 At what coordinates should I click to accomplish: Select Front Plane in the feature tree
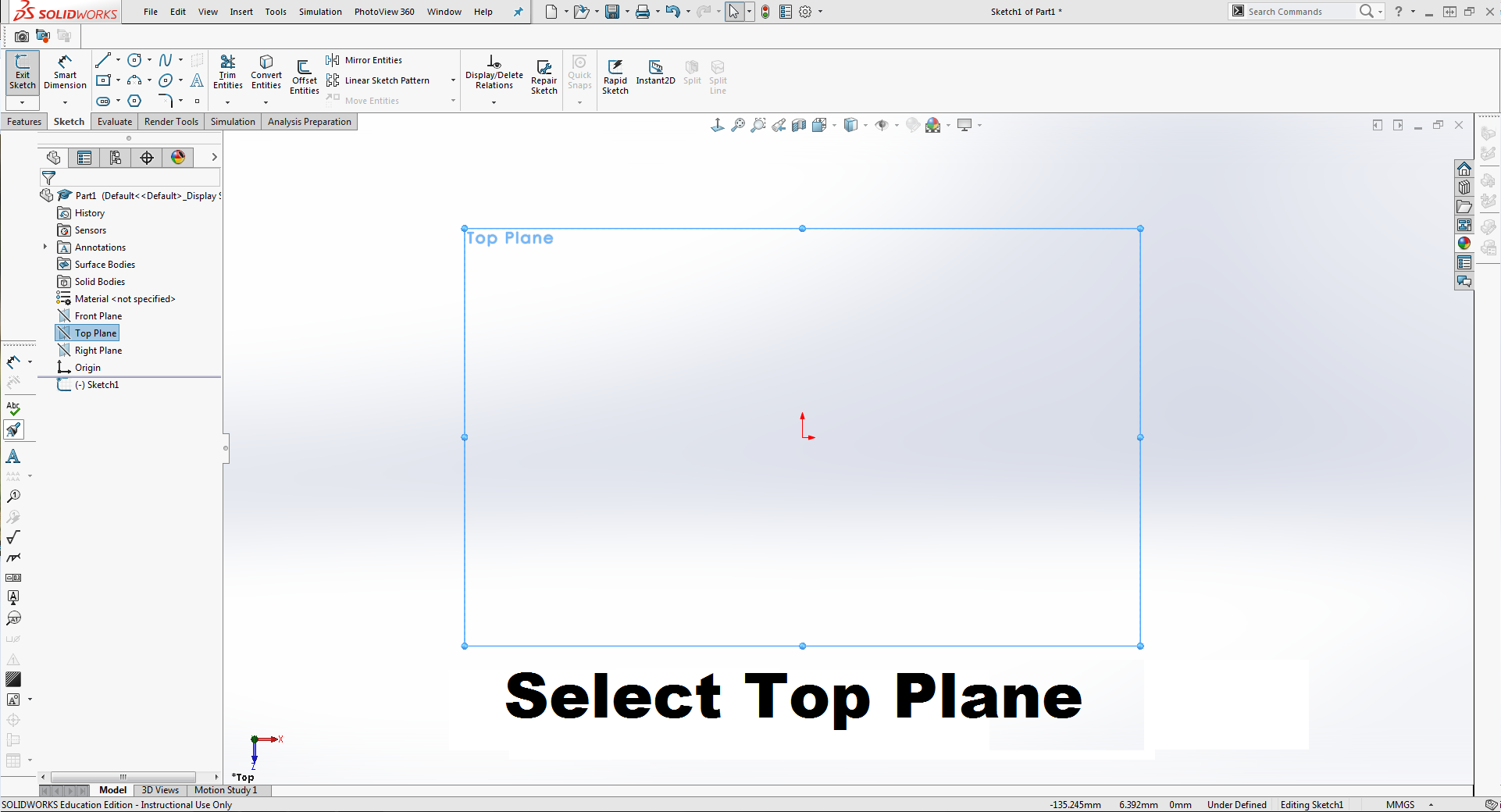[x=98, y=316]
